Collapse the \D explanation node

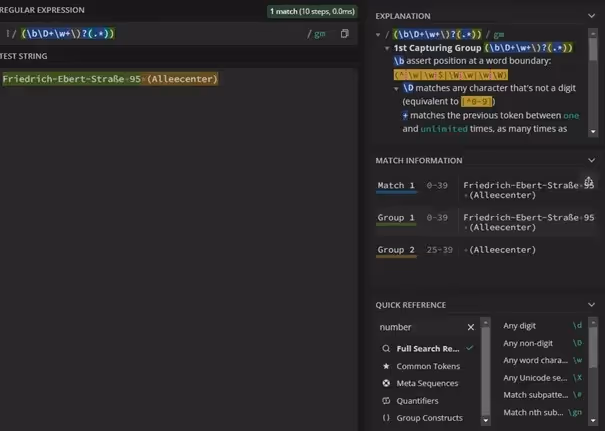(x=396, y=89)
